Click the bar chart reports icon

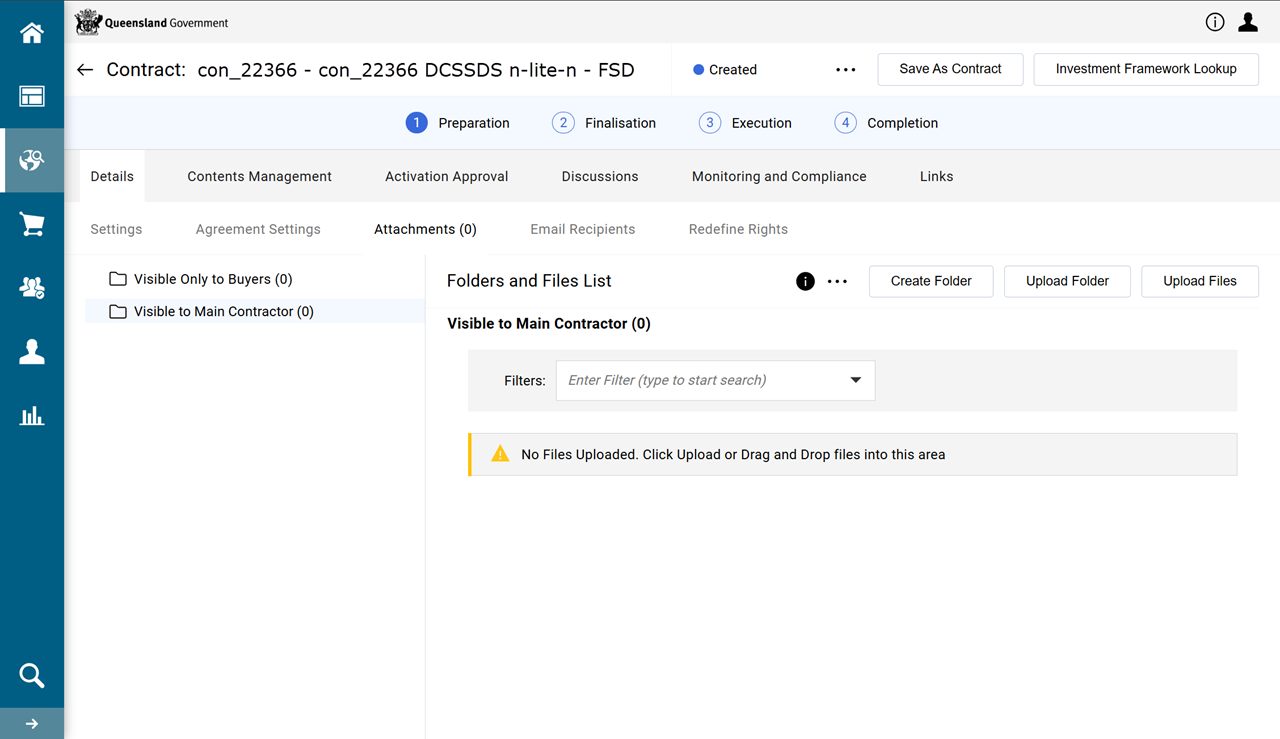click(32, 416)
